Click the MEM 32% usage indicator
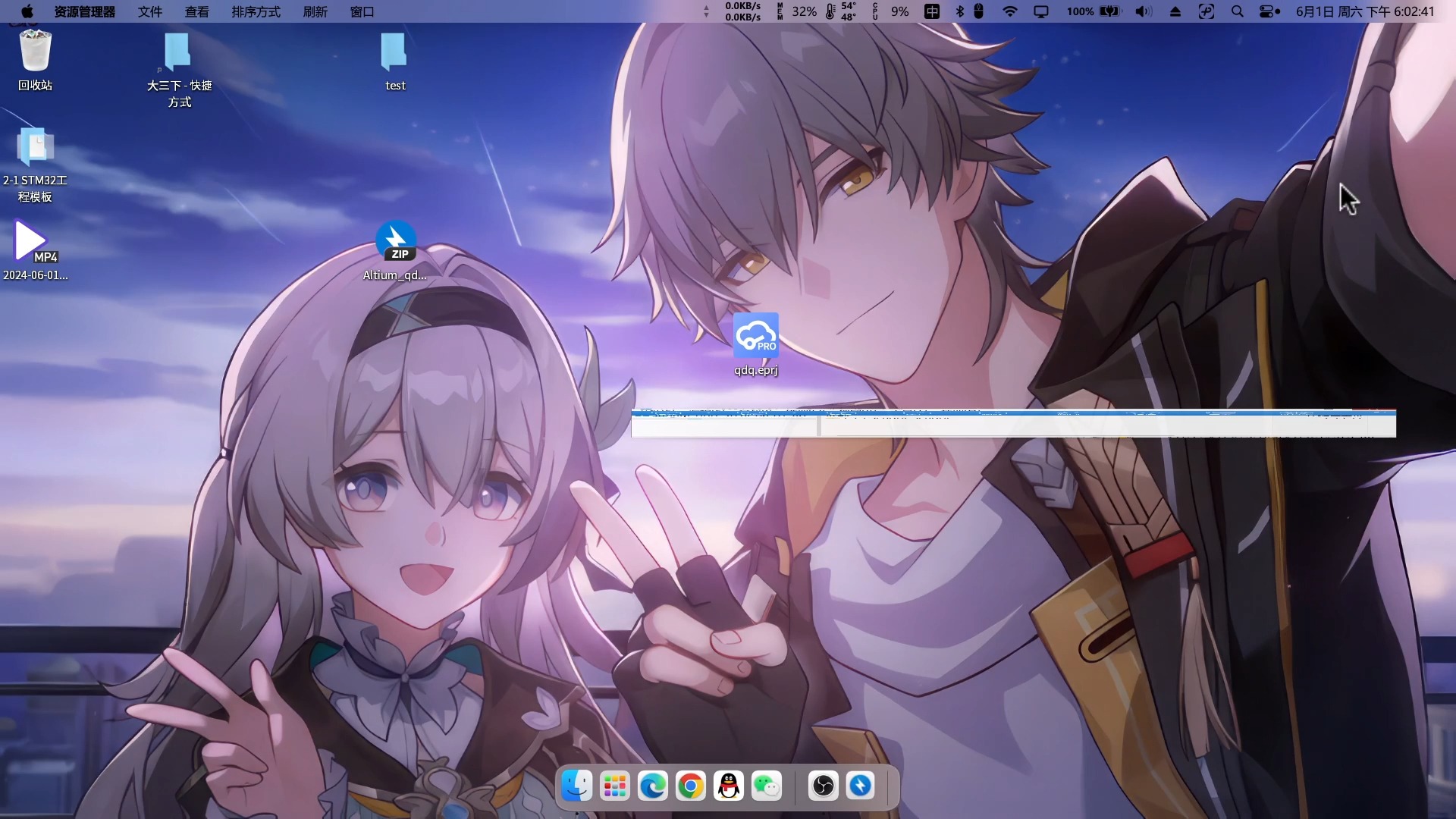1456x819 pixels. pyautogui.click(x=796, y=11)
